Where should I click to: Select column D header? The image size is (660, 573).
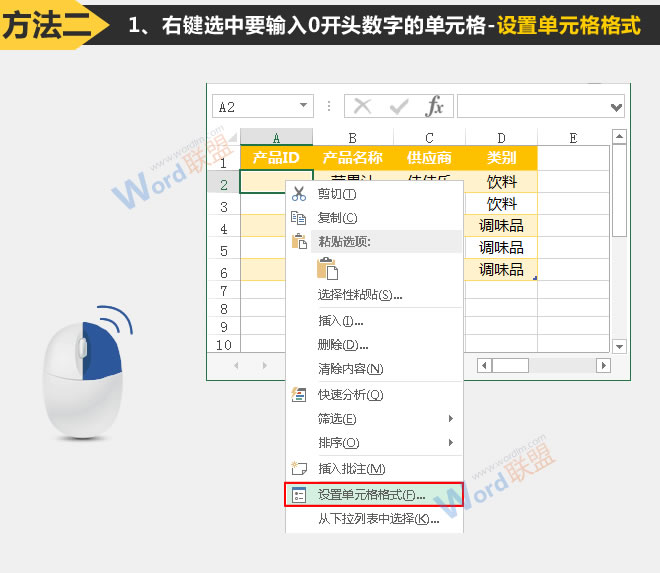(x=501, y=137)
